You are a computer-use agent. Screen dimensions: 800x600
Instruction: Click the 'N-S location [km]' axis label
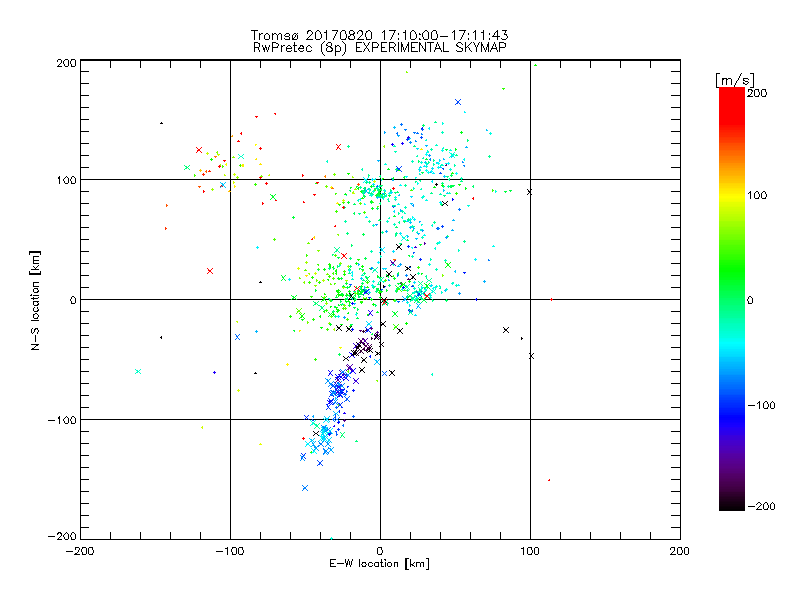[x=35, y=301]
